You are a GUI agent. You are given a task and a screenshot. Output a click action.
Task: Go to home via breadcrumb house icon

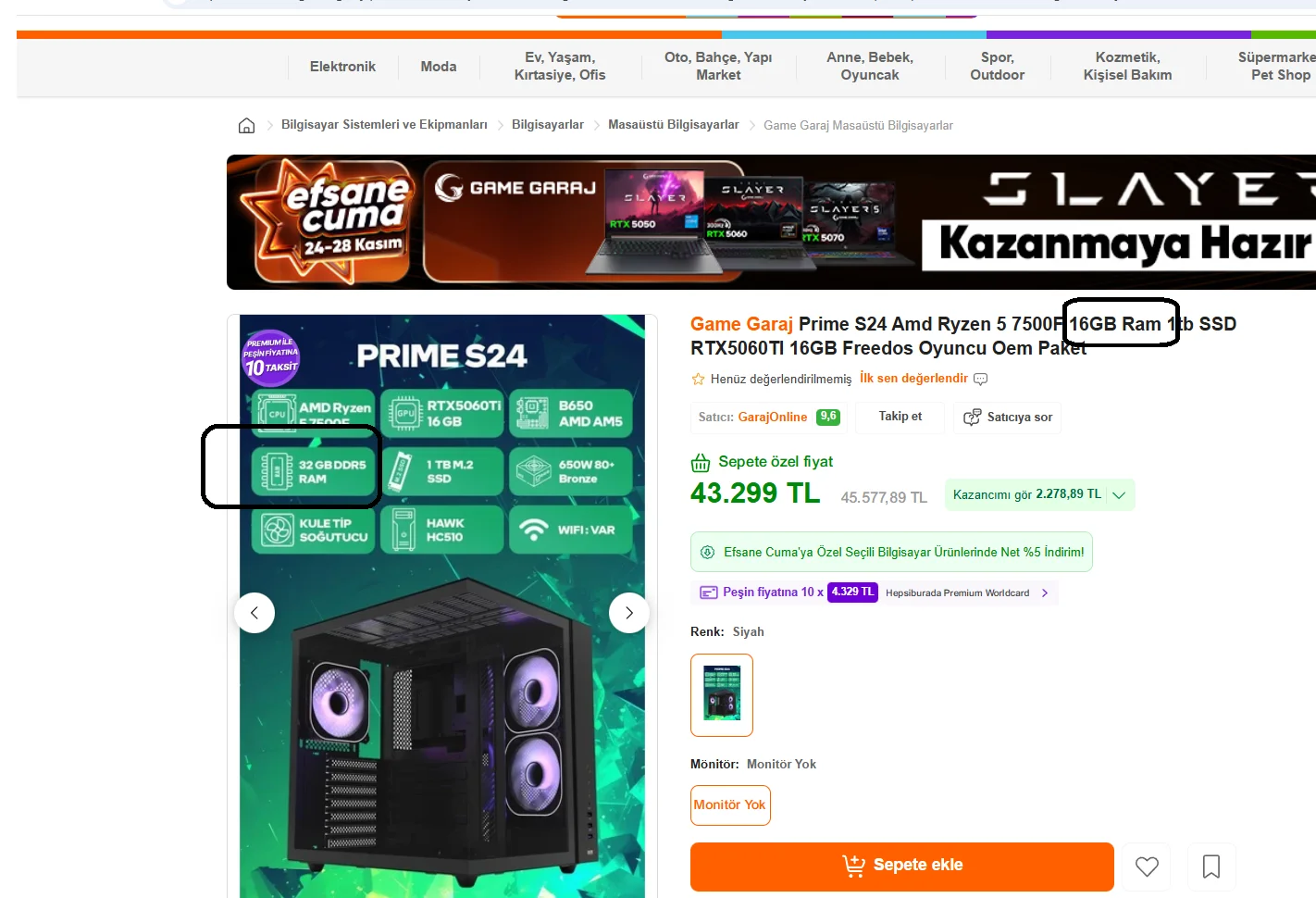coord(246,126)
